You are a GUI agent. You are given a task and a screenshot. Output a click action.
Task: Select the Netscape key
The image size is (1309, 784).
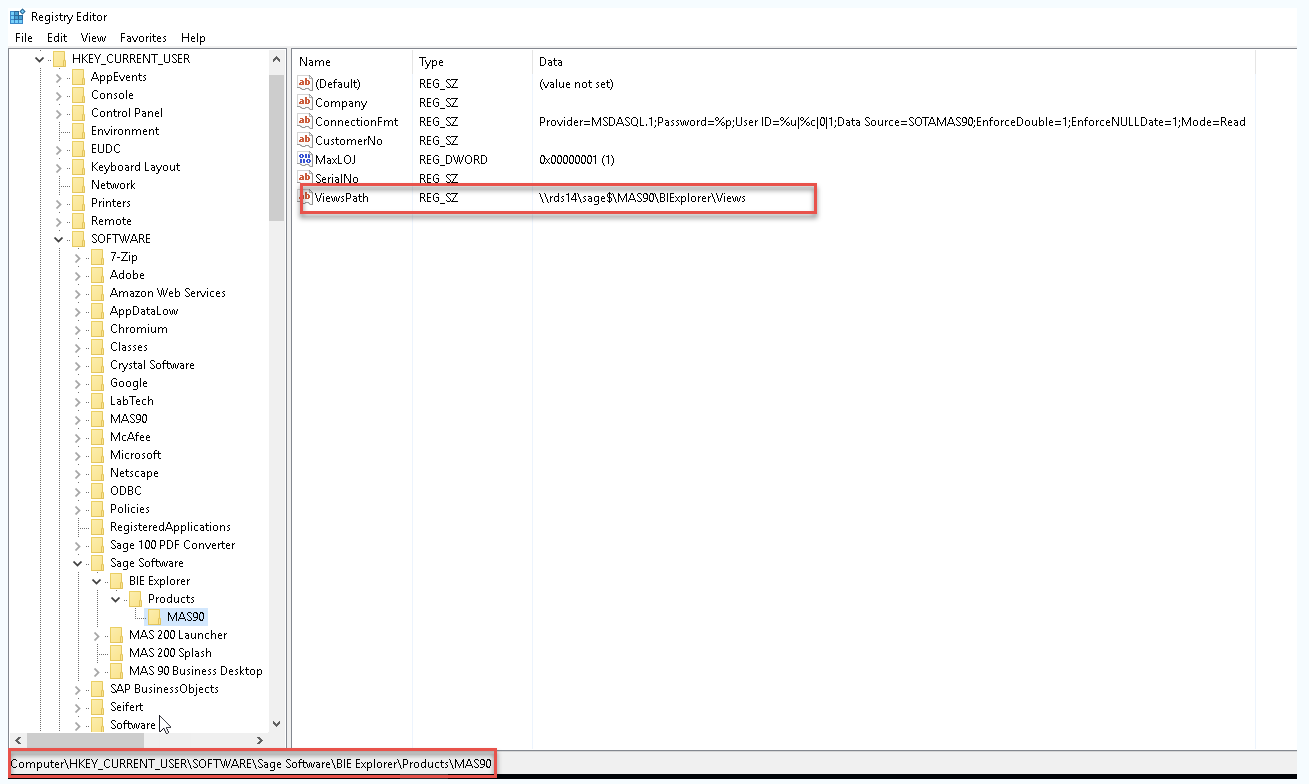point(134,473)
